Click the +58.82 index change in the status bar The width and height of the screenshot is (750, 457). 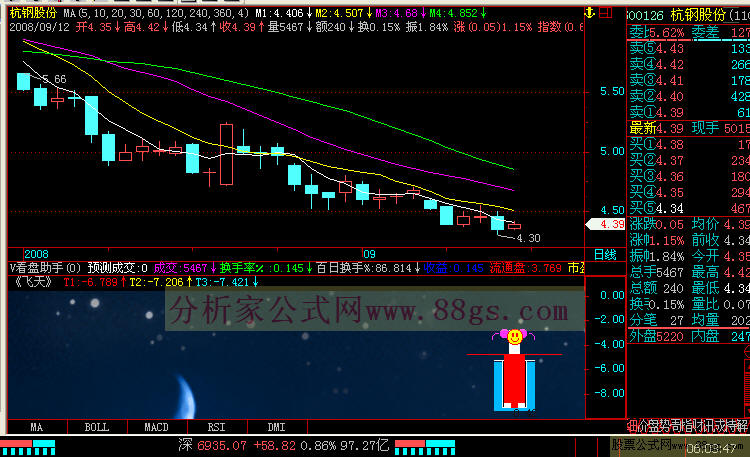point(274,446)
